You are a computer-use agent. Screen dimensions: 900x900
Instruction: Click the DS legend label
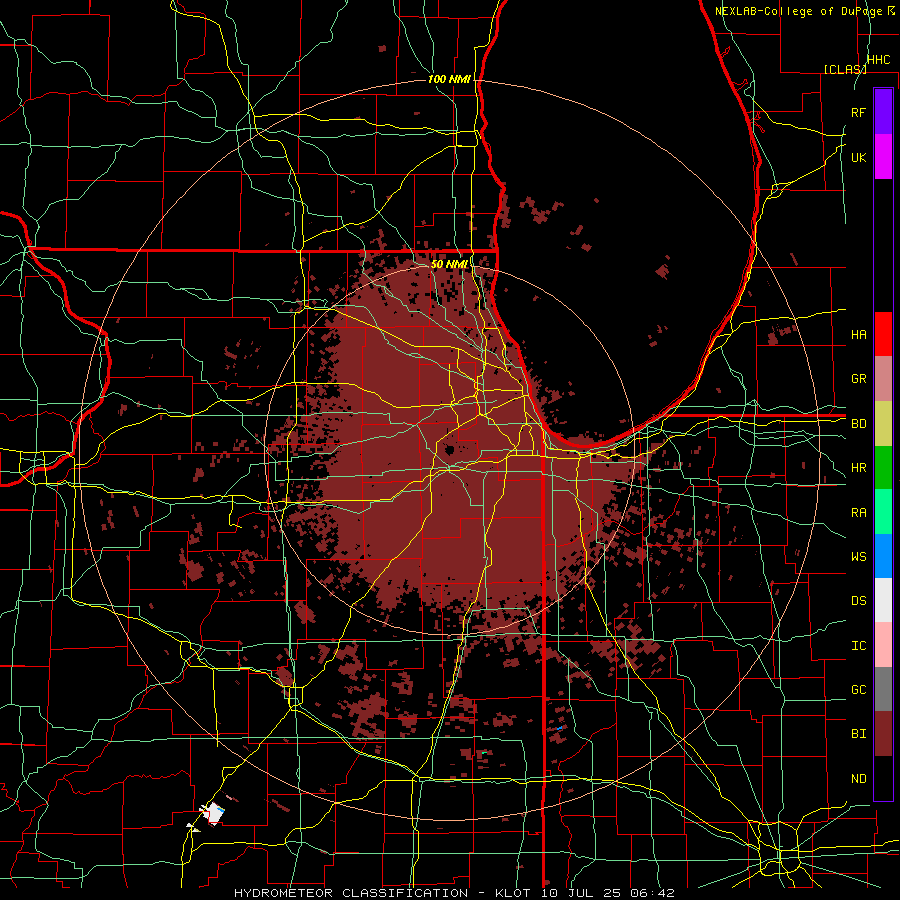pos(859,601)
